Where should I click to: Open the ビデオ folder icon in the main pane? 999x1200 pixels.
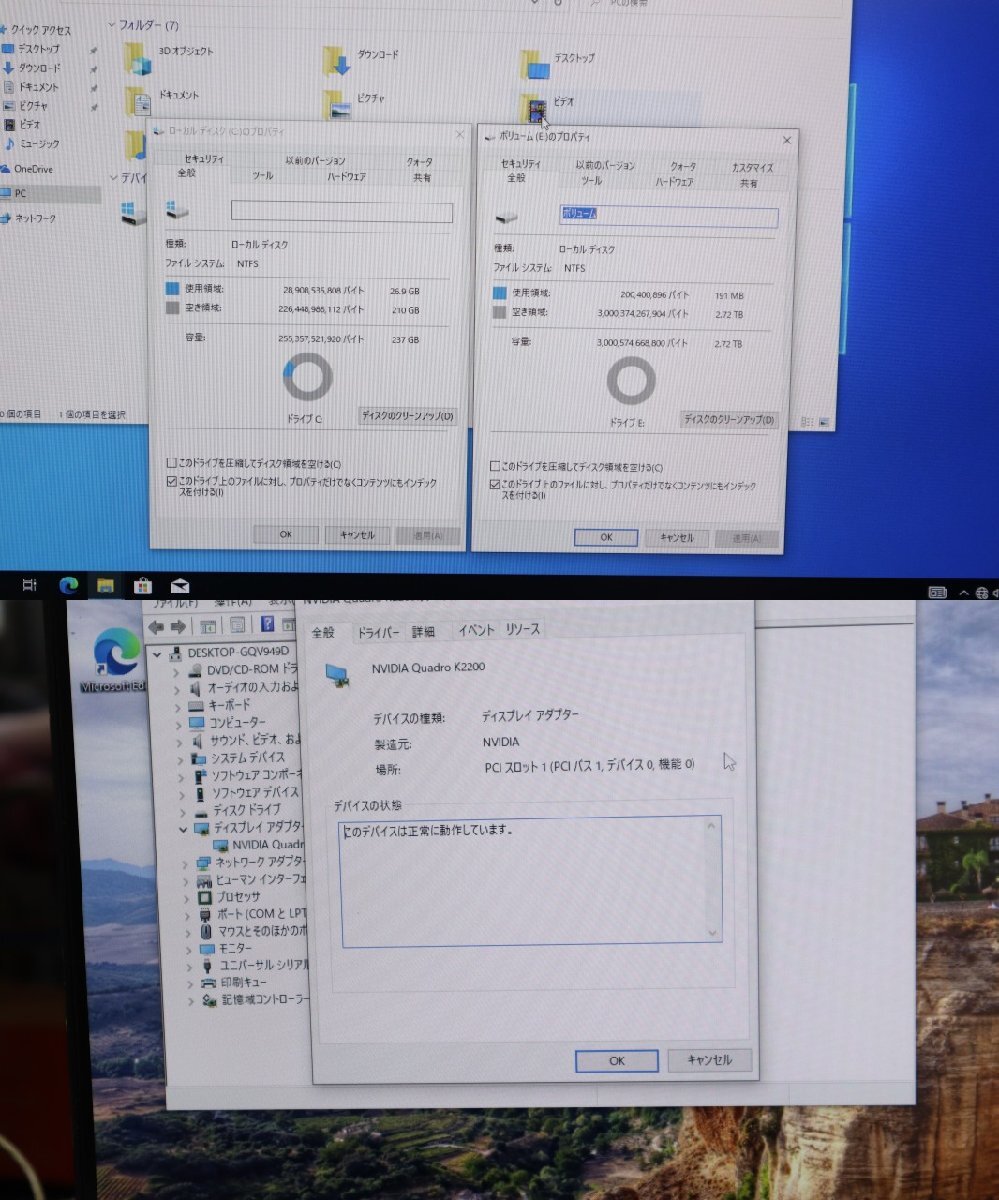pyautogui.click(x=534, y=107)
